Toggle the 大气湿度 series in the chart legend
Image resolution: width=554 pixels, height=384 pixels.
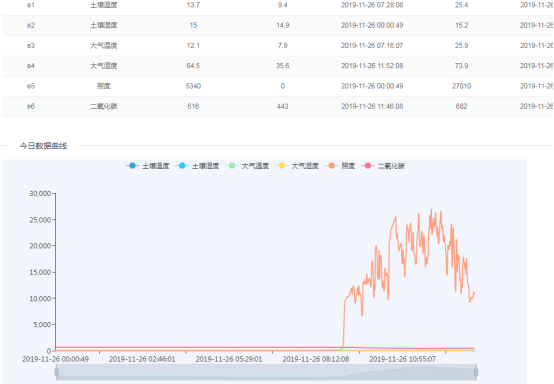(297, 166)
